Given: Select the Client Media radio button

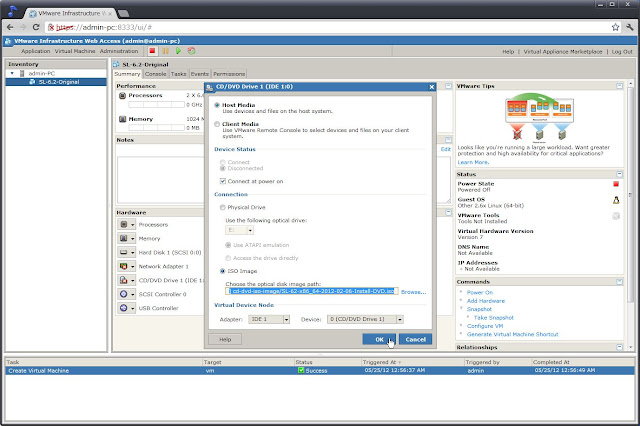Looking at the screenshot, I should tap(217, 124).
